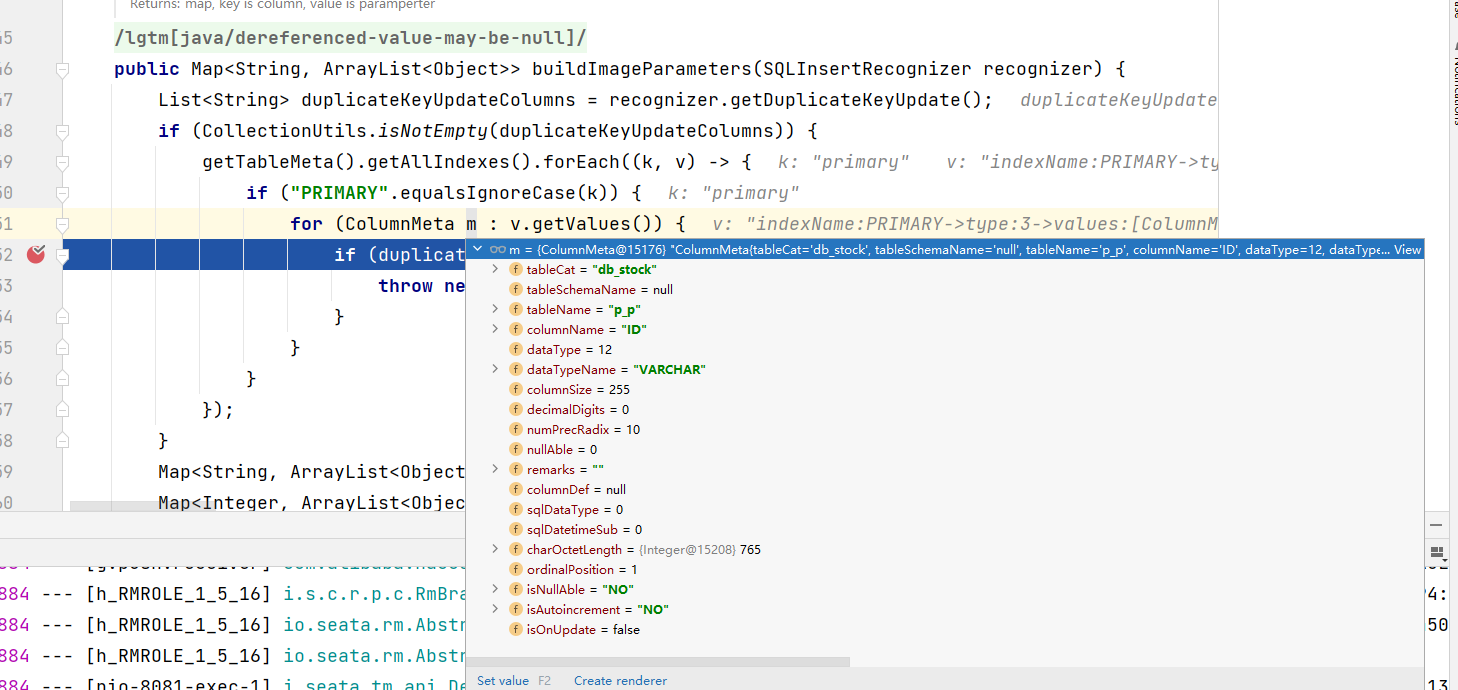
Task: Click the inline hint k: "primary" on line 50
Action: coord(734,193)
